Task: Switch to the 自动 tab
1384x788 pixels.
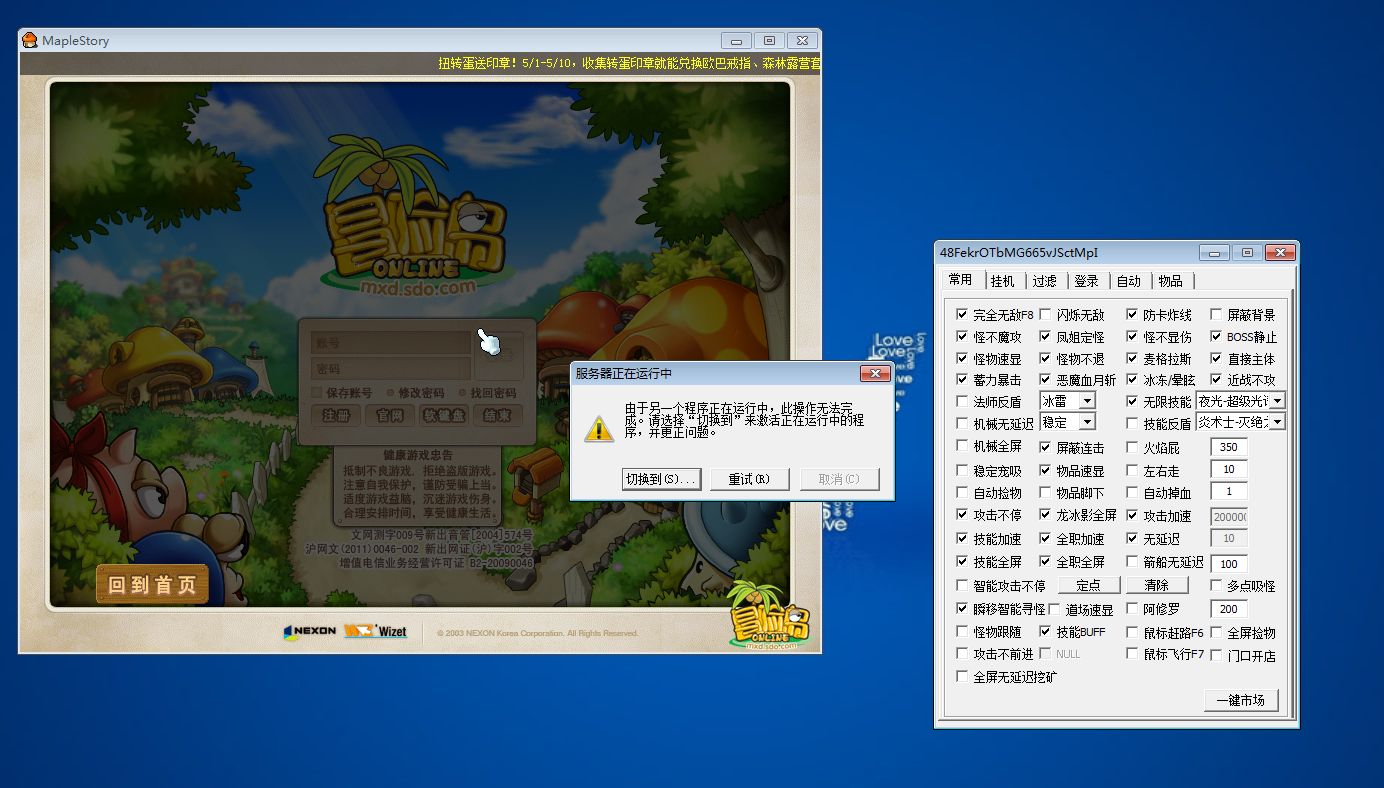Action: pyautogui.click(x=1129, y=281)
